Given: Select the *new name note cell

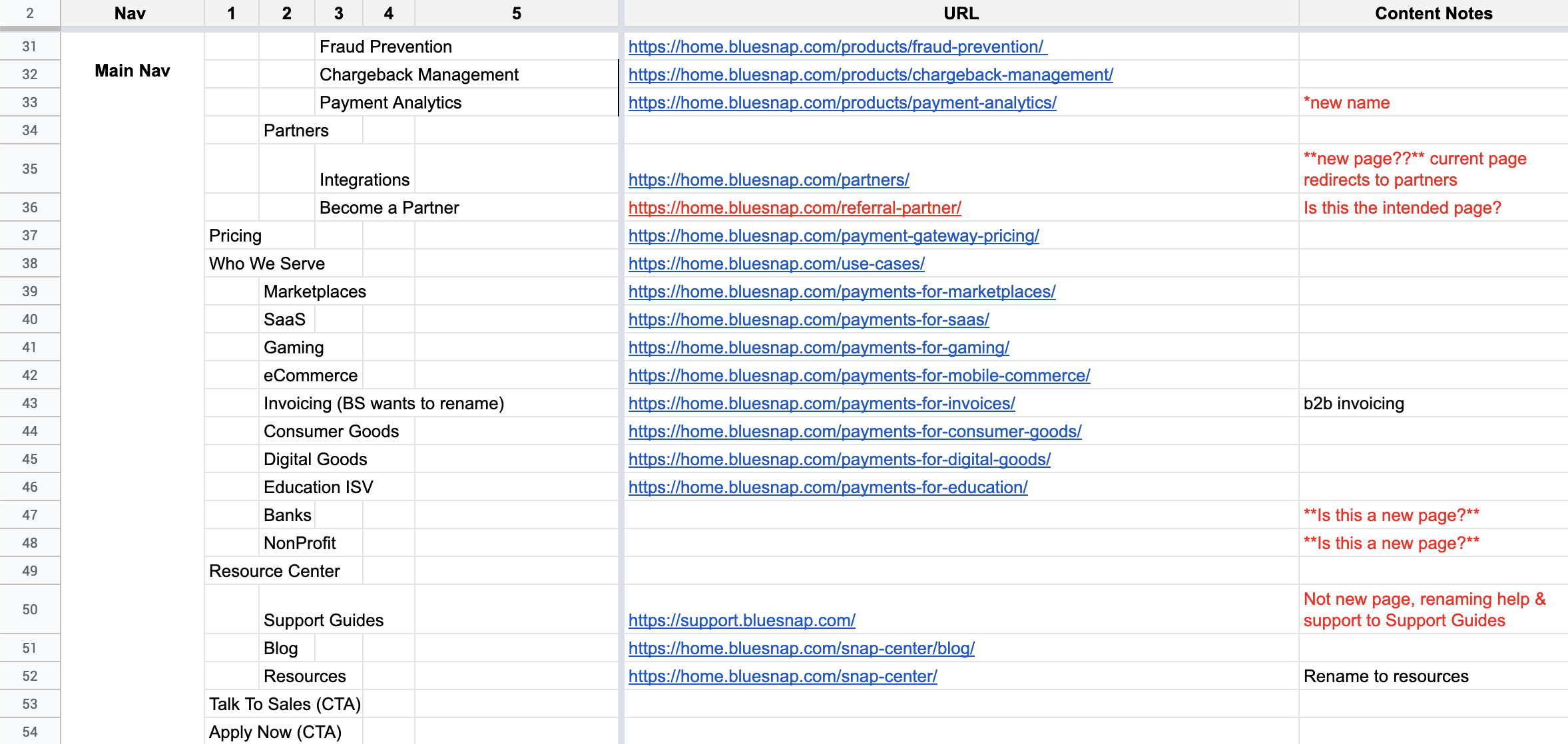Looking at the screenshot, I should point(1433,102).
